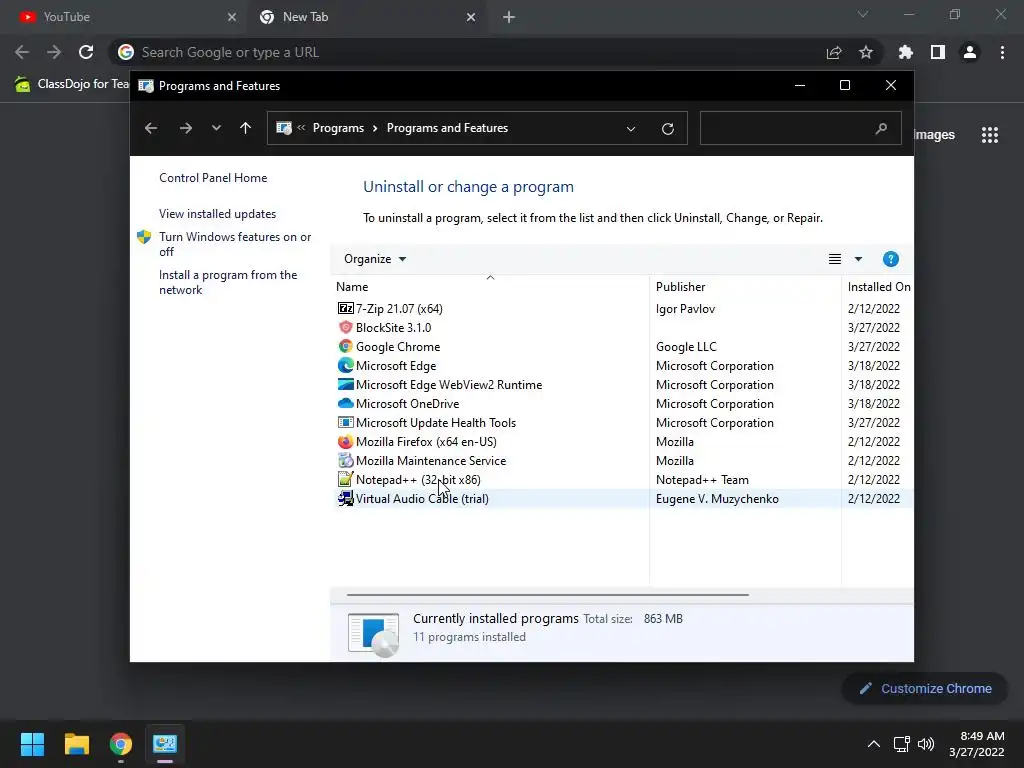Image resolution: width=1024 pixels, height=768 pixels.
Task: Click the Virtual Audio Cable icon
Action: pyautogui.click(x=345, y=498)
